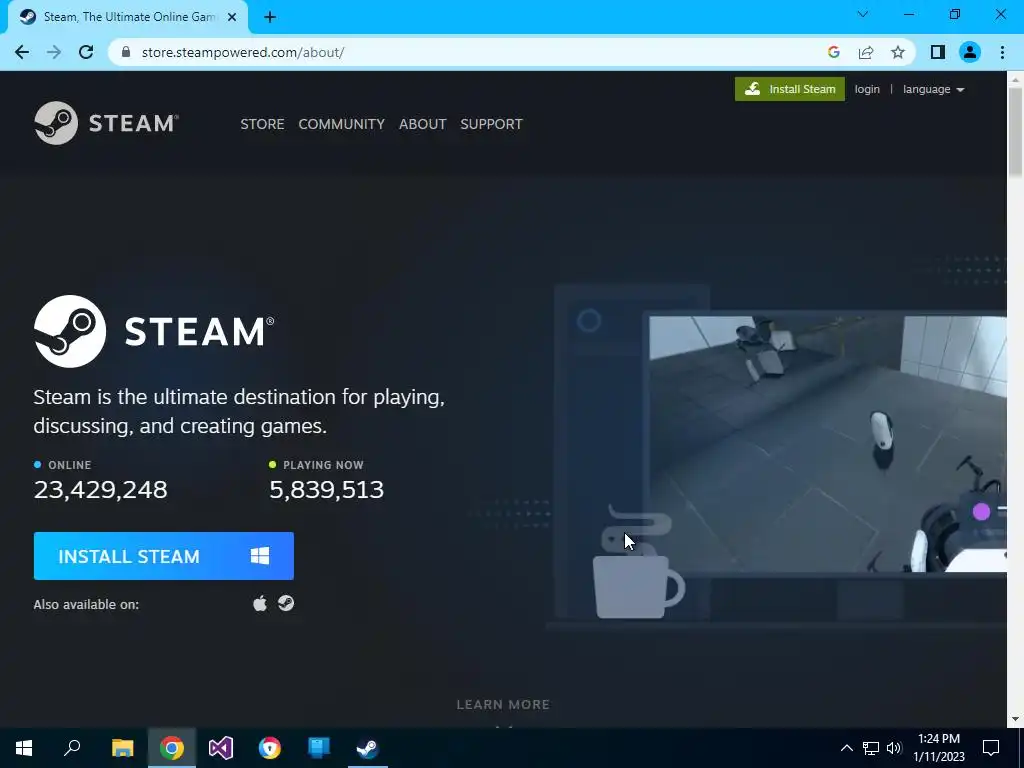Image resolution: width=1024 pixels, height=768 pixels.
Task: Expand the tab search chevron
Action: pyautogui.click(x=863, y=14)
